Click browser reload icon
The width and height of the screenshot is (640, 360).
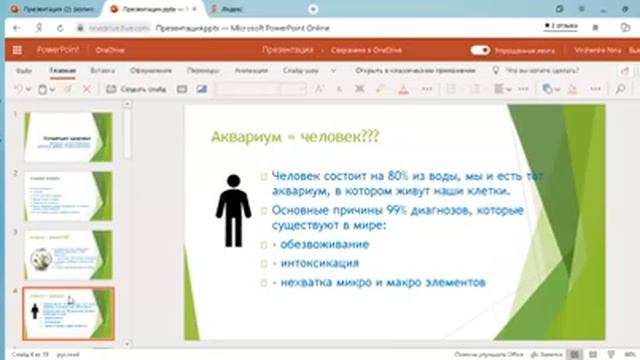click(60, 28)
